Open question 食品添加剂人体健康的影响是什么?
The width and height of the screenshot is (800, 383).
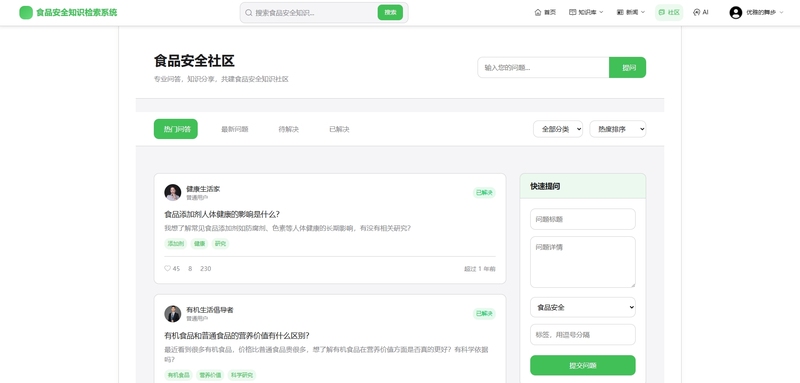click(222, 214)
